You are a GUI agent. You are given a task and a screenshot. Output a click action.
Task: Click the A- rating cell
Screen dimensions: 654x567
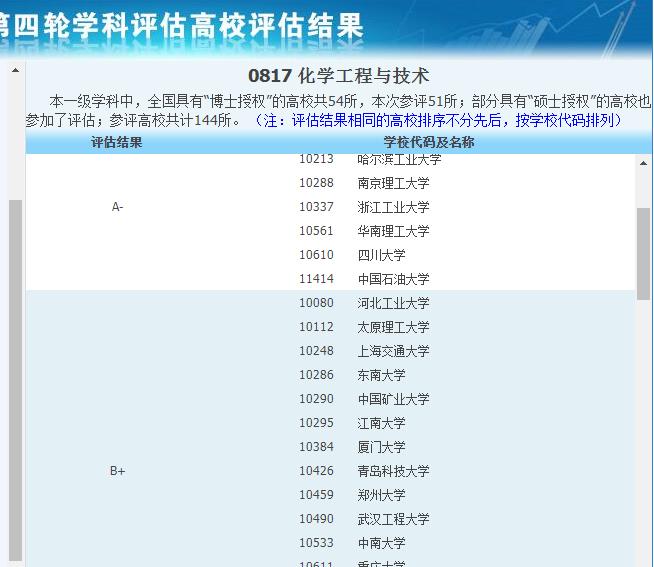[x=117, y=207]
